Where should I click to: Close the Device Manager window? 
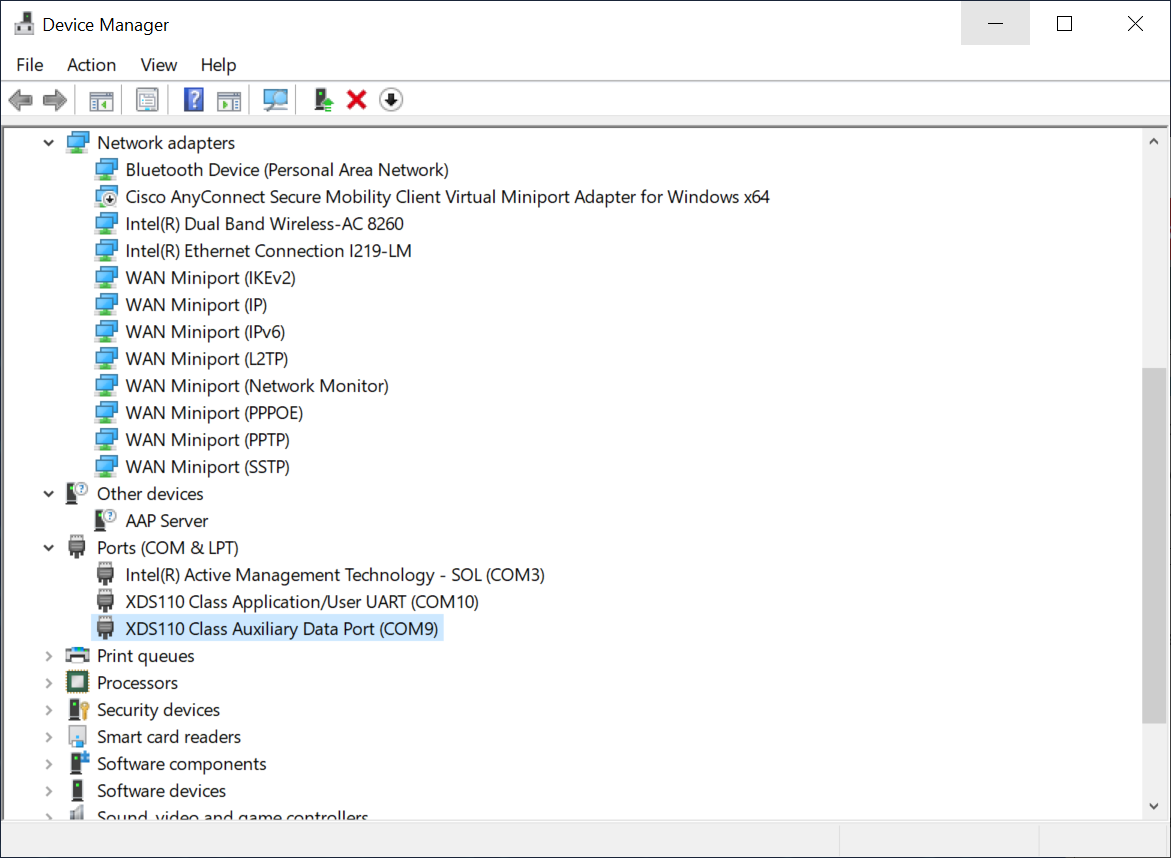tap(1134, 23)
